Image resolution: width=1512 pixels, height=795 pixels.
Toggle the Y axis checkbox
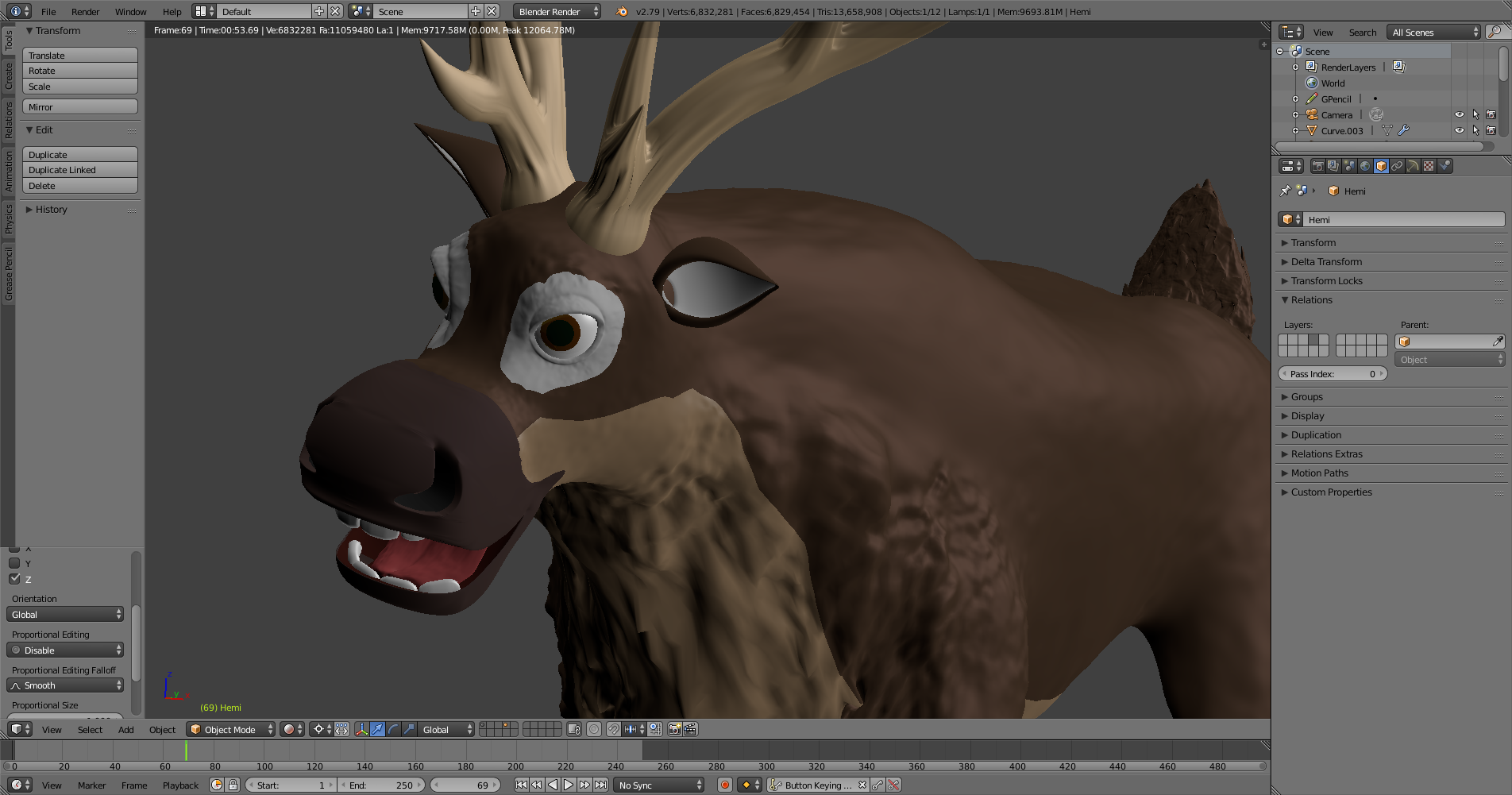(14, 563)
